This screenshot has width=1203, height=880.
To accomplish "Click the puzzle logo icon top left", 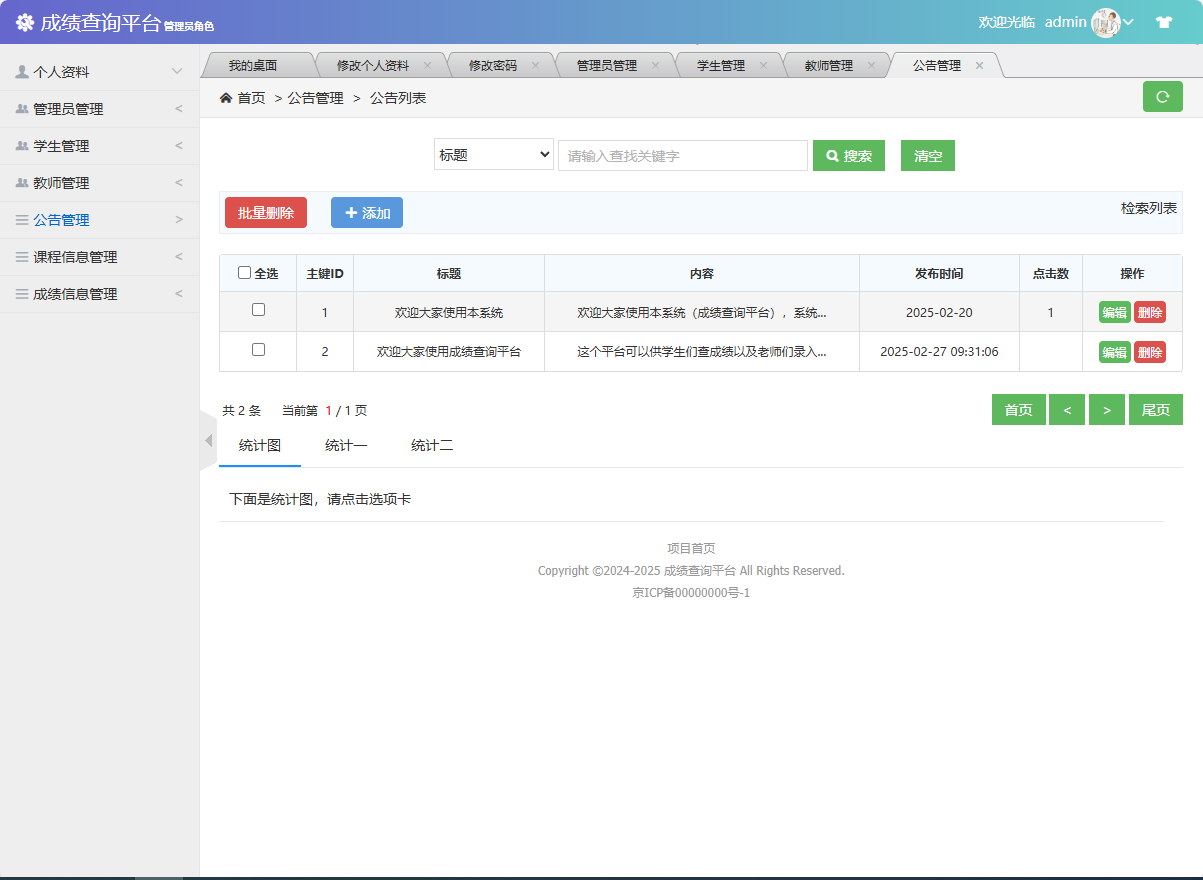I will (25, 21).
